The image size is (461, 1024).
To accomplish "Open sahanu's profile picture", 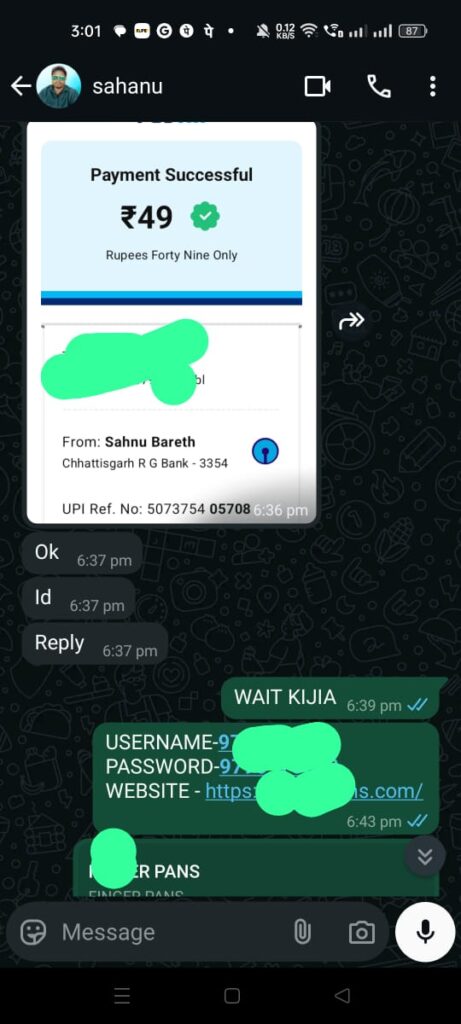I will 59,86.
